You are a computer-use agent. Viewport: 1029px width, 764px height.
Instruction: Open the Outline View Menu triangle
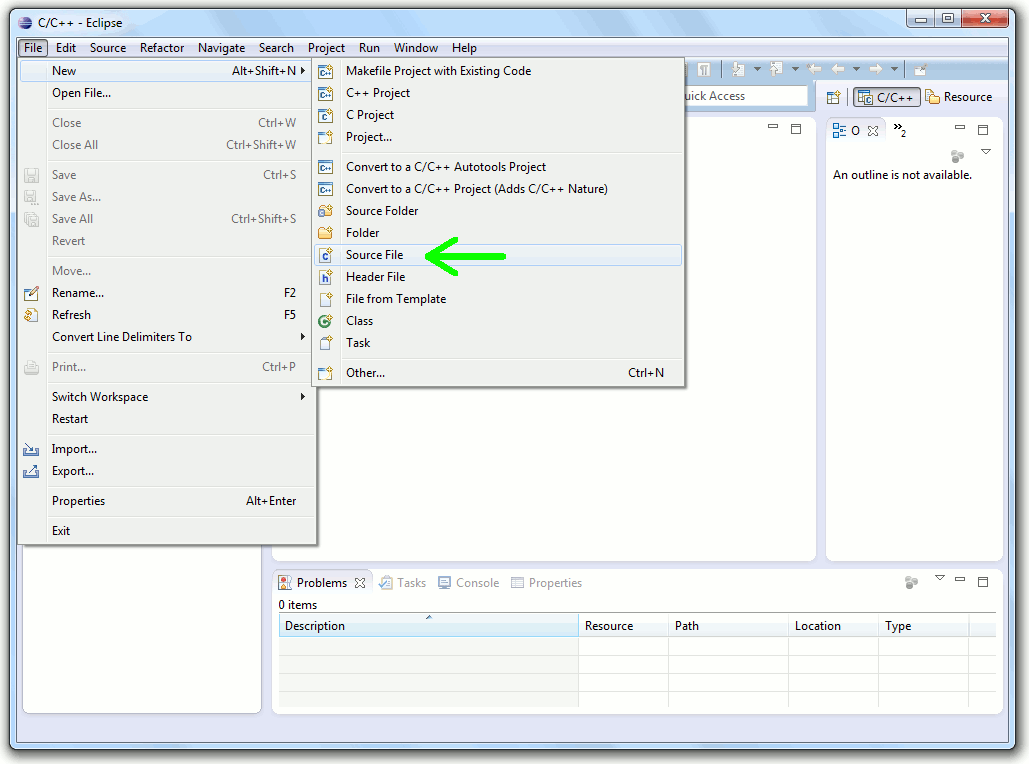click(986, 152)
